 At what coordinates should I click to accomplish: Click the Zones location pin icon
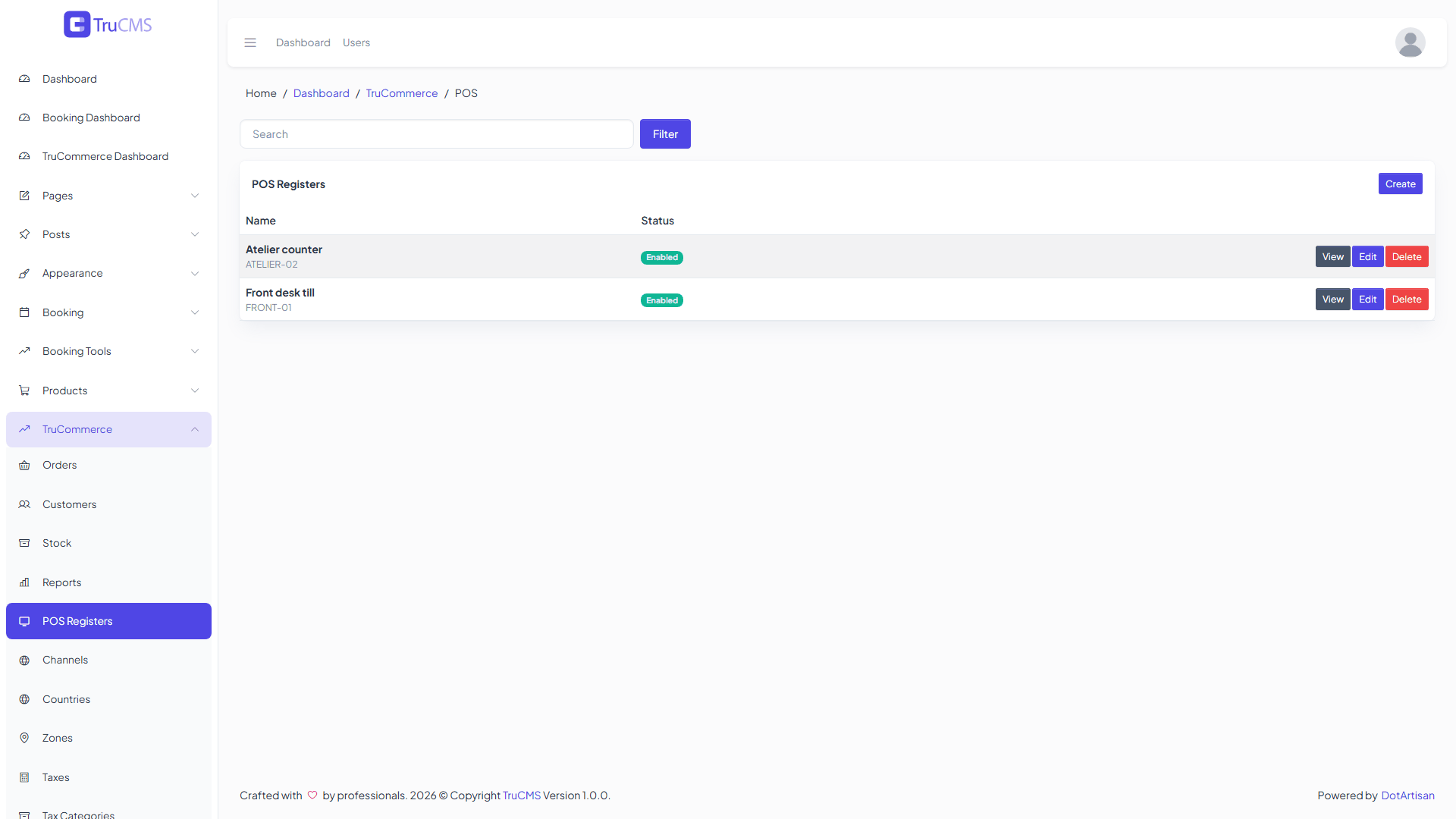(x=24, y=738)
